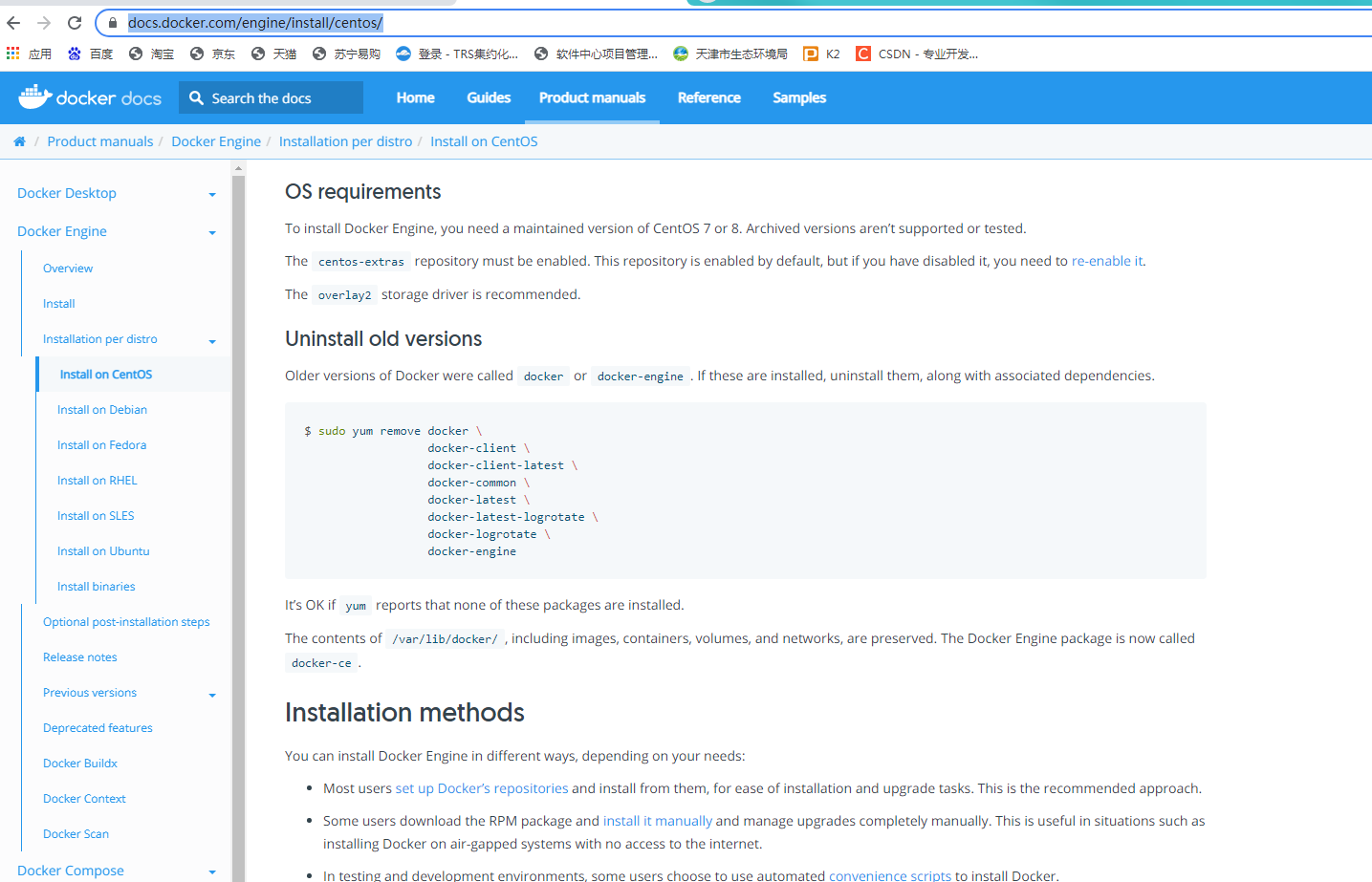Click the convenience scripts link
The height and width of the screenshot is (882, 1372).
890,875
